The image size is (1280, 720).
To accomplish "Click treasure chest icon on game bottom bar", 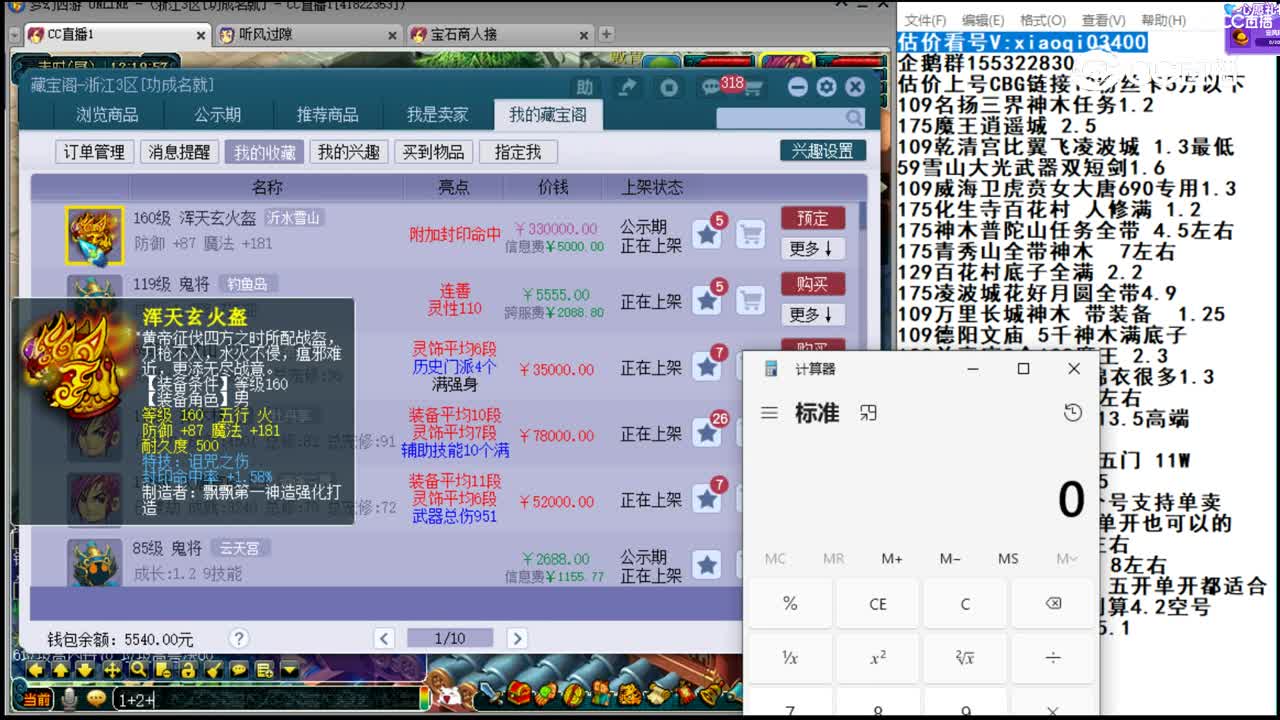I will tap(520, 692).
